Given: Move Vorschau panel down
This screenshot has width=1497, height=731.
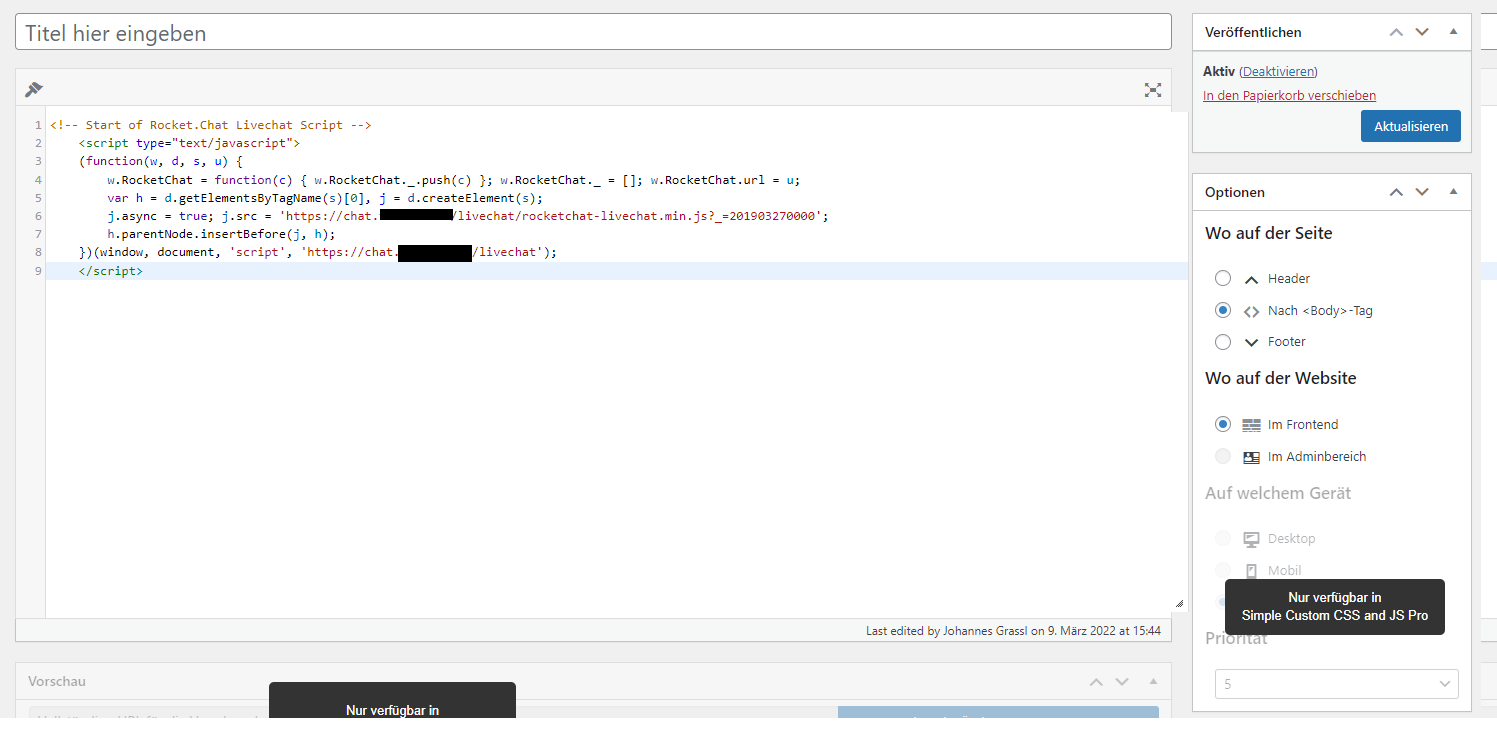Looking at the screenshot, I should [1122, 682].
